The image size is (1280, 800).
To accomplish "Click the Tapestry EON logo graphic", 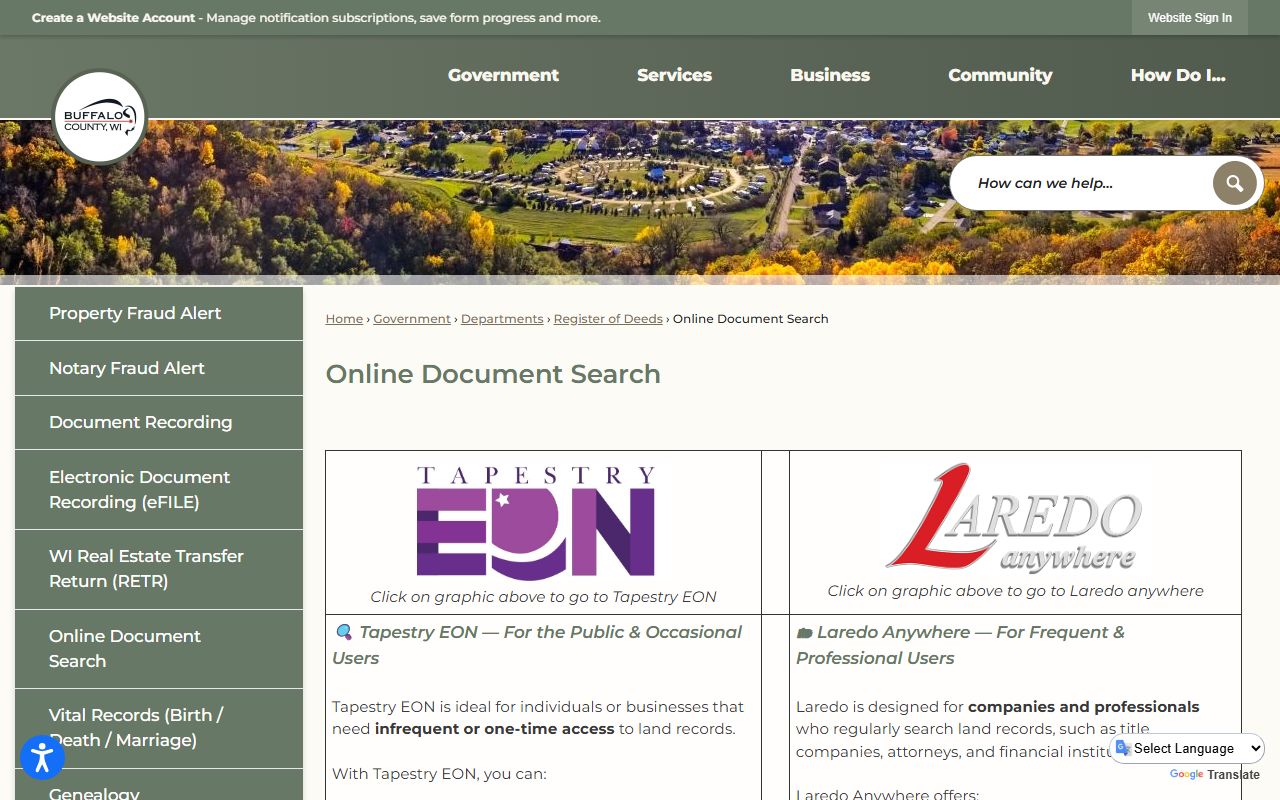I will (x=536, y=522).
